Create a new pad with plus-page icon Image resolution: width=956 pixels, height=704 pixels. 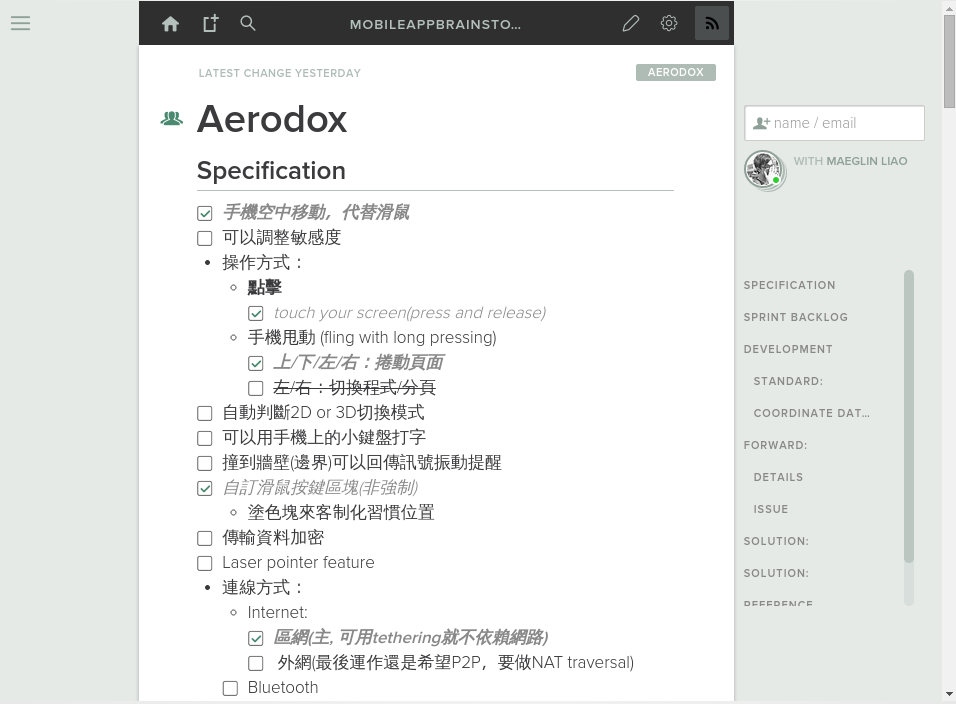click(210, 24)
